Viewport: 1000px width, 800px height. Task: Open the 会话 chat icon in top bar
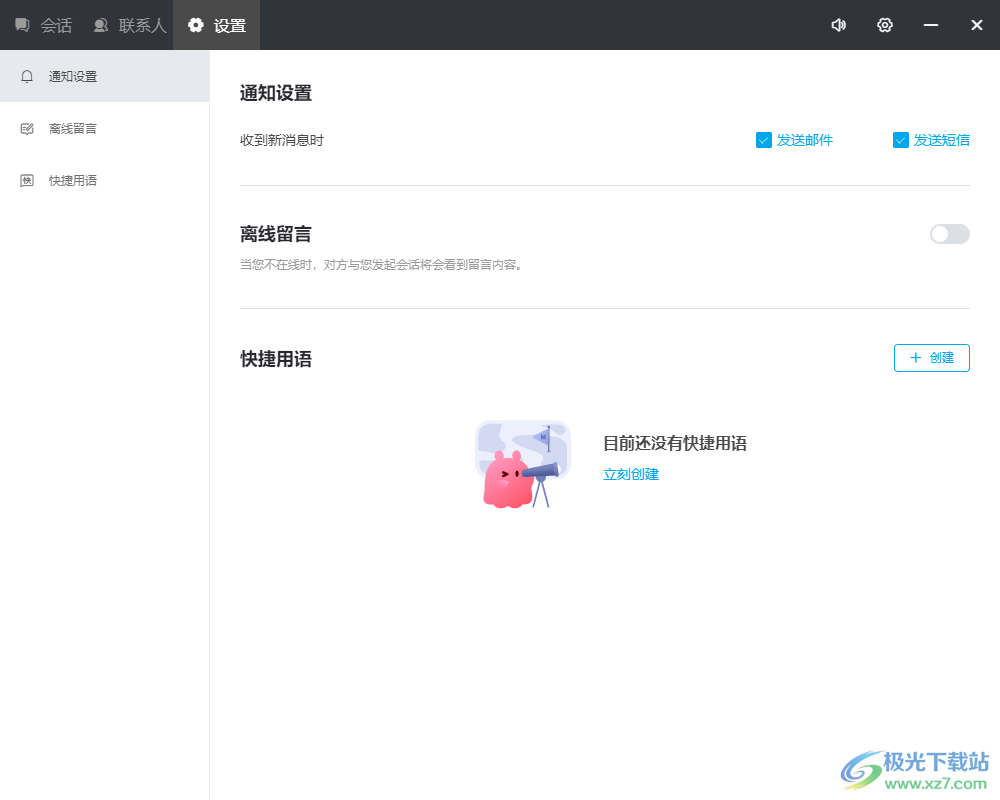(x=22, y=25)
